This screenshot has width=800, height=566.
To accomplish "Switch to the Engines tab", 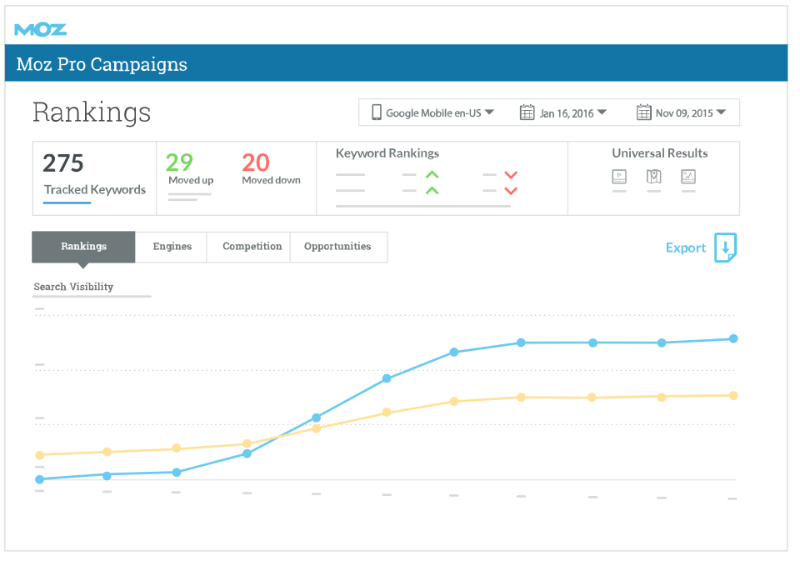I will (172, 247).
